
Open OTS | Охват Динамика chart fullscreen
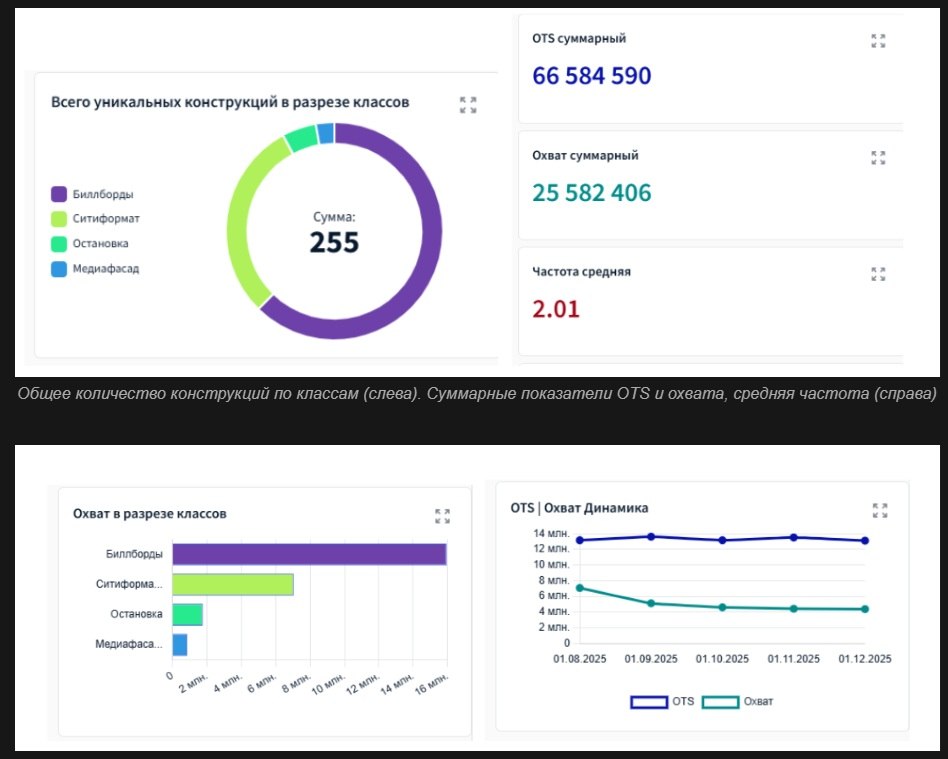point(880,510)
